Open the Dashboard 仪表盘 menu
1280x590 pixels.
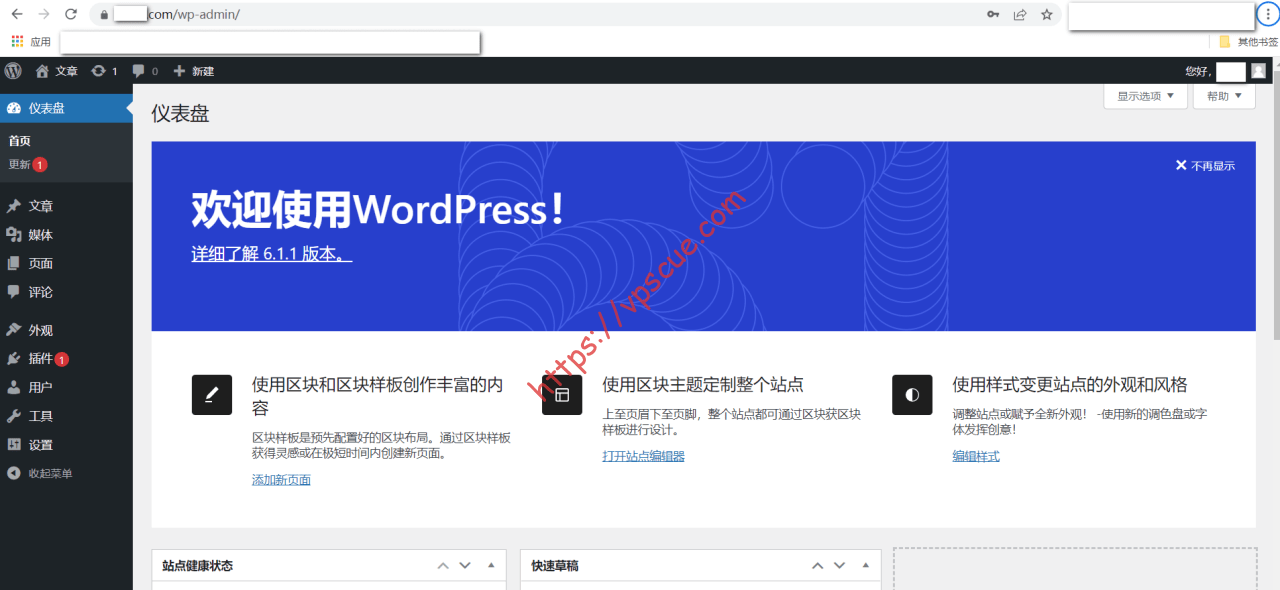click(x=66, y=108)
